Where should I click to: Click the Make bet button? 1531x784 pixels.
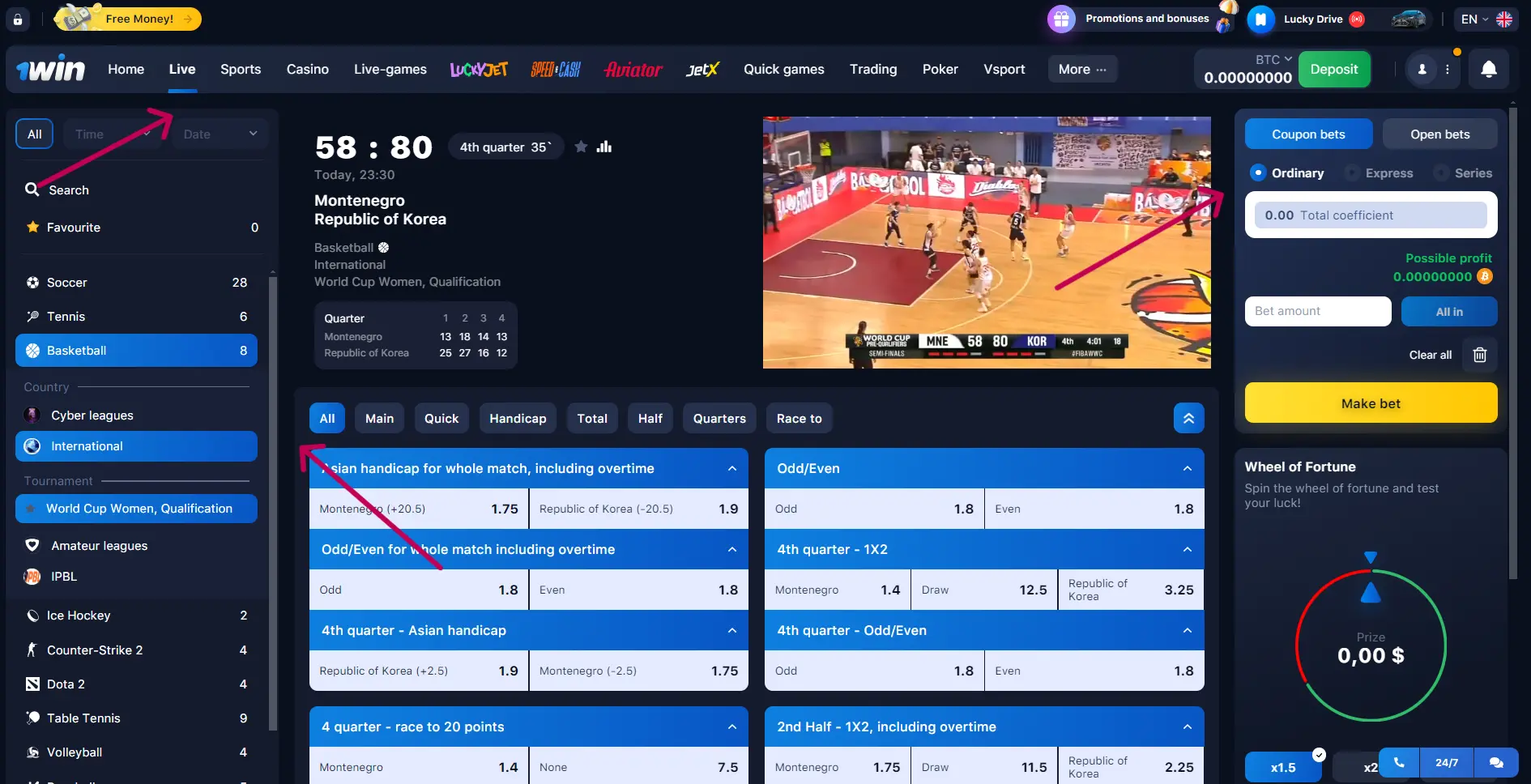pyautogui.click(x=1371, y=403)
